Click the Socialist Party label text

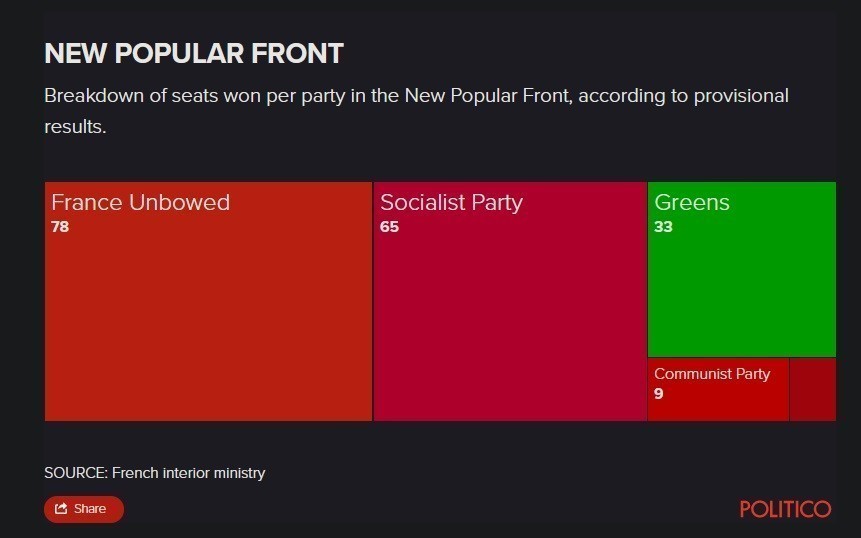pos(451,202)
